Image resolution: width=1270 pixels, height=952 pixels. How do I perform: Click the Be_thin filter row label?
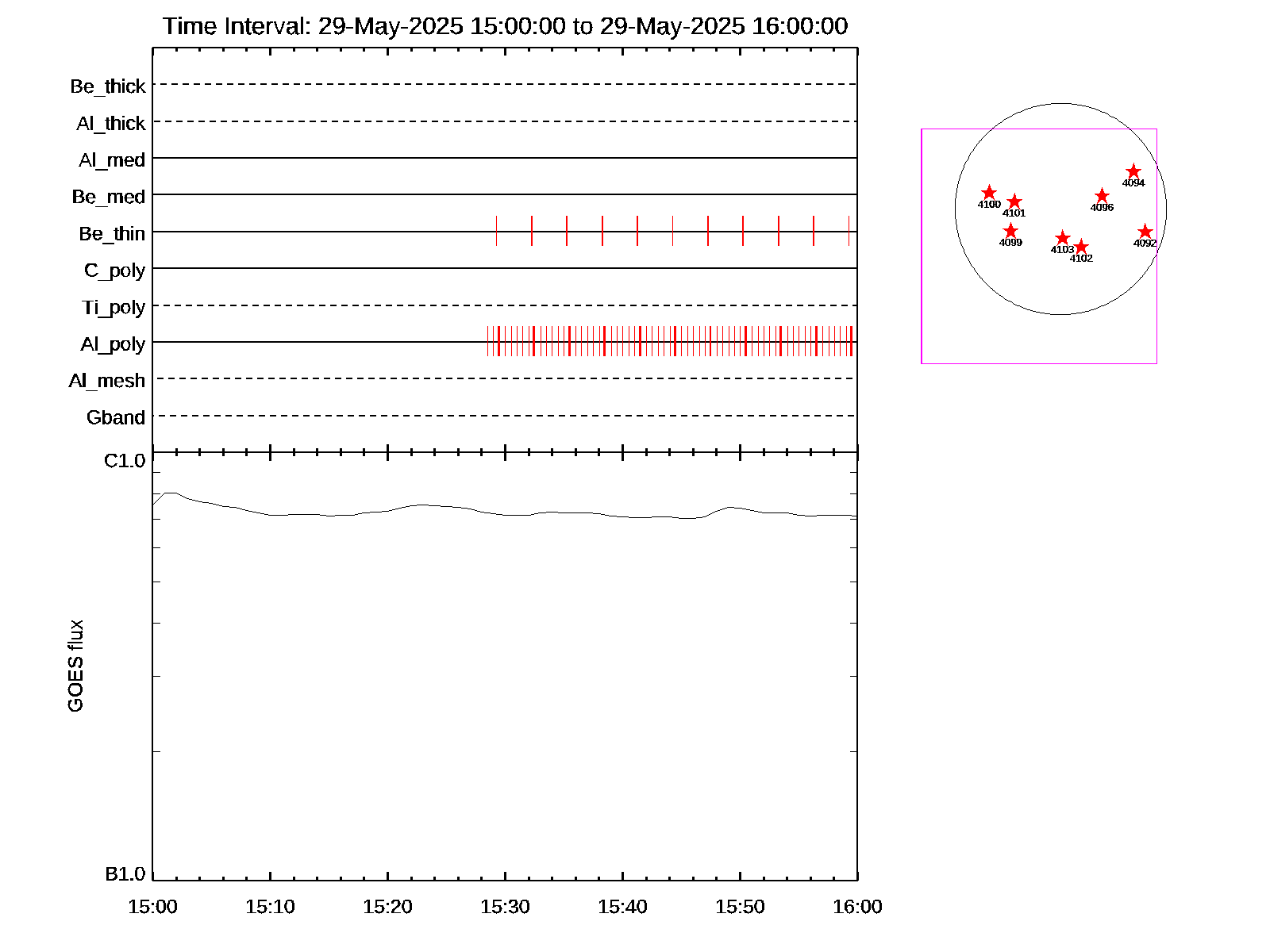pyautogui.click(x=112, y=234)
